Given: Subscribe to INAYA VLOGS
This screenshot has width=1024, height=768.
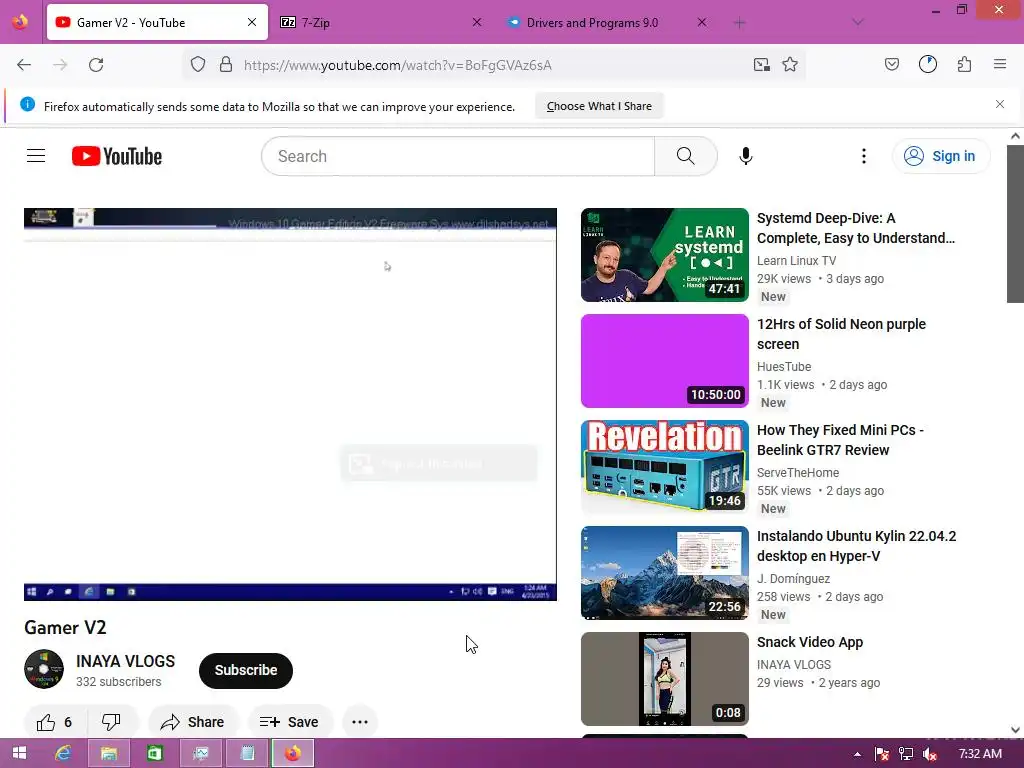Looking at the screenshot, I should 246,670.
